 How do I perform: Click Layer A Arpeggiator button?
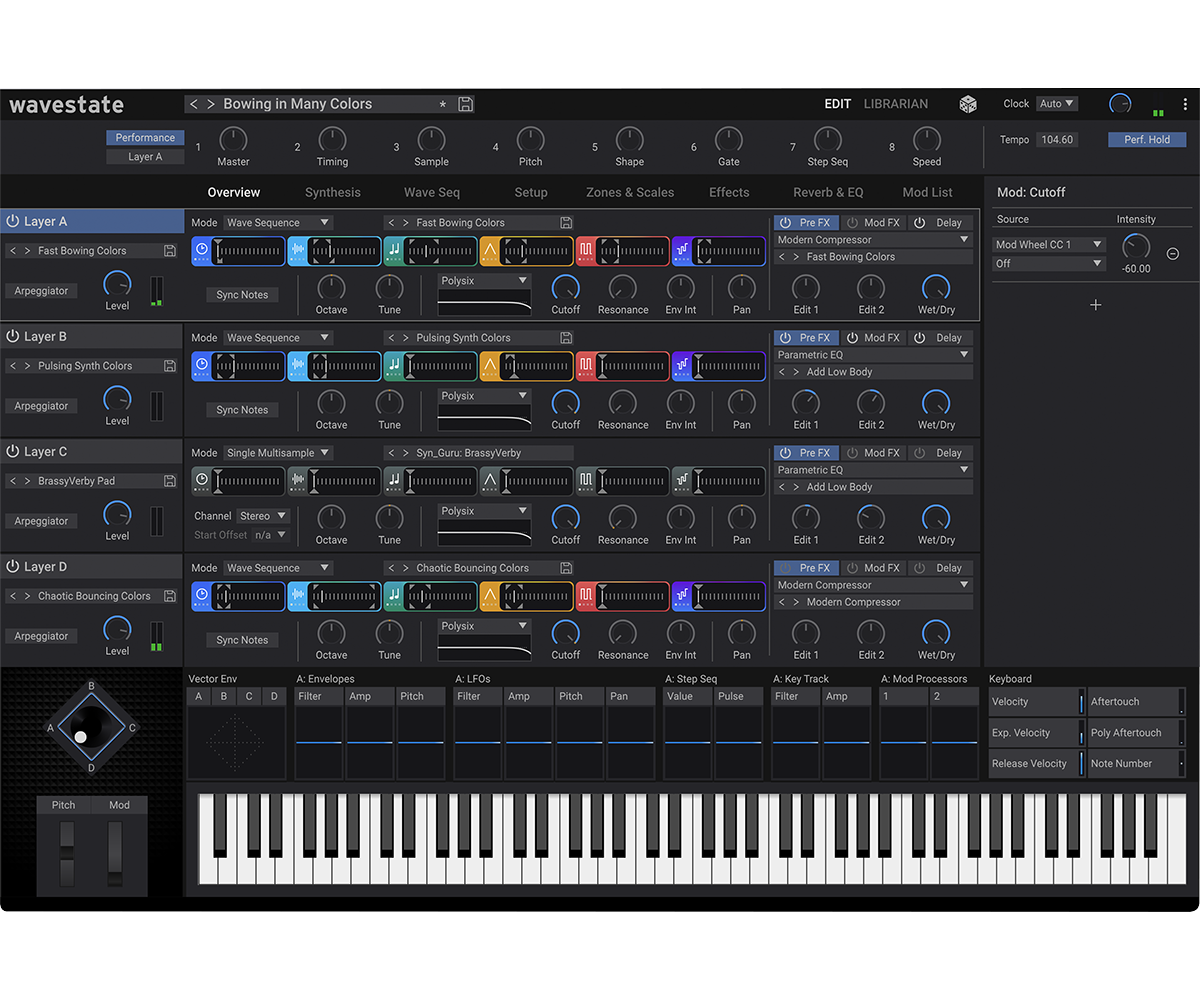[41, 291]
